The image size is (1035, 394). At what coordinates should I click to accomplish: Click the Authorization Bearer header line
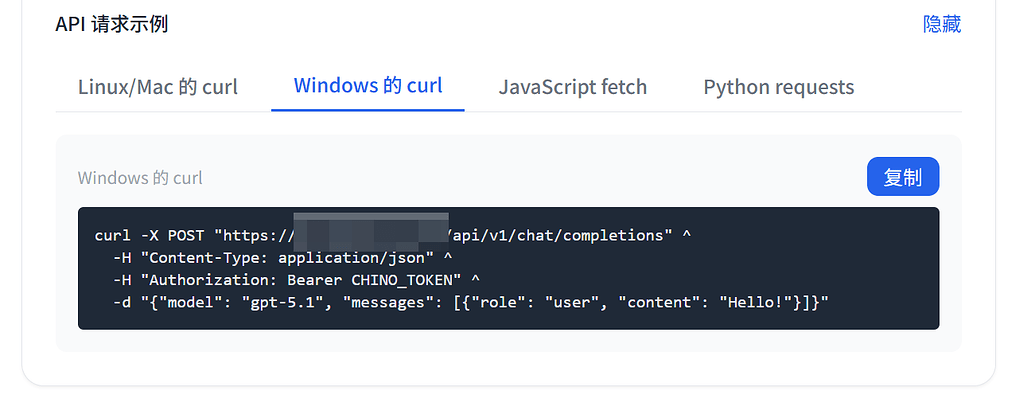point(296,280)
